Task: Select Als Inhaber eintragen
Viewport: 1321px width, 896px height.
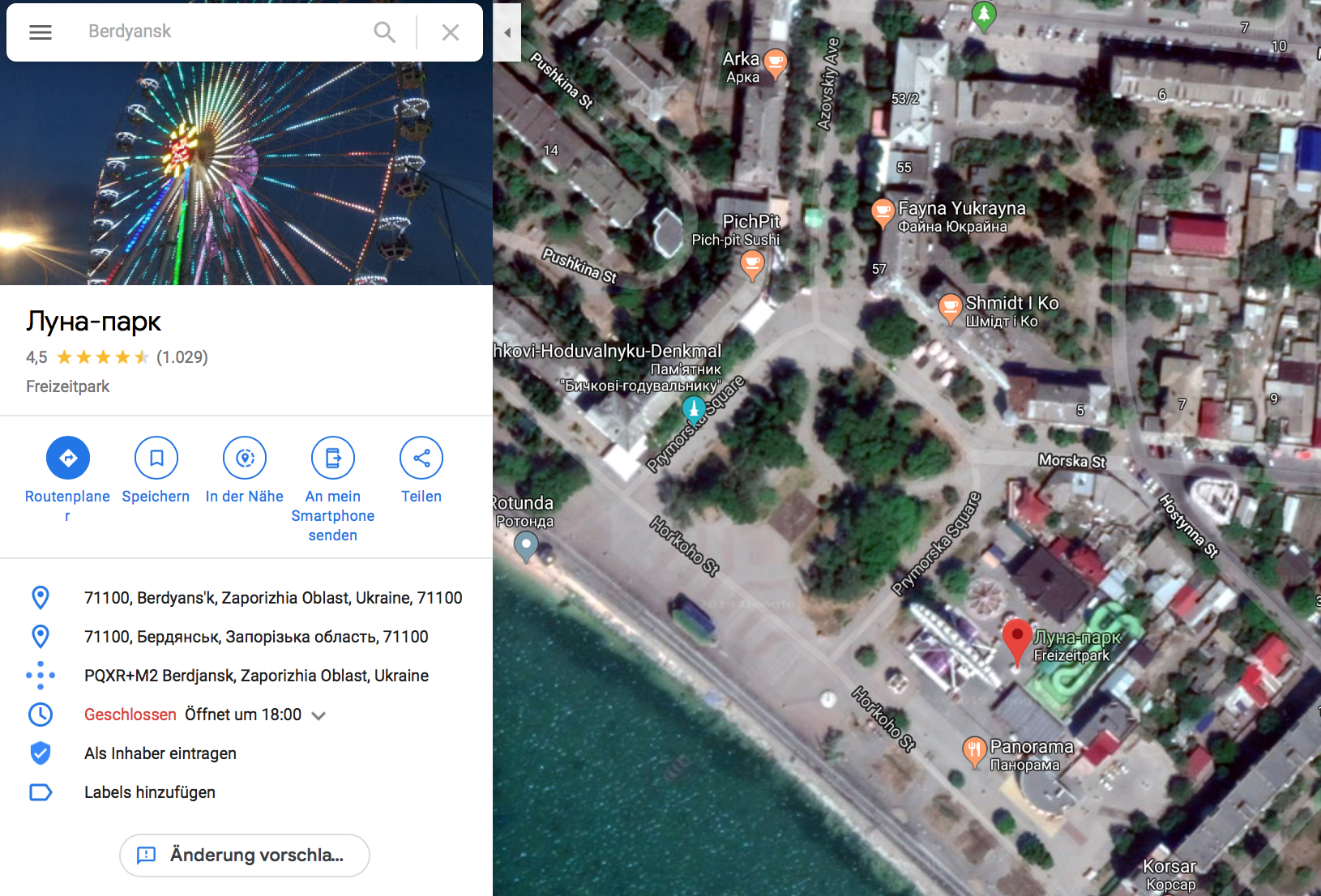Action: [246, 753]
